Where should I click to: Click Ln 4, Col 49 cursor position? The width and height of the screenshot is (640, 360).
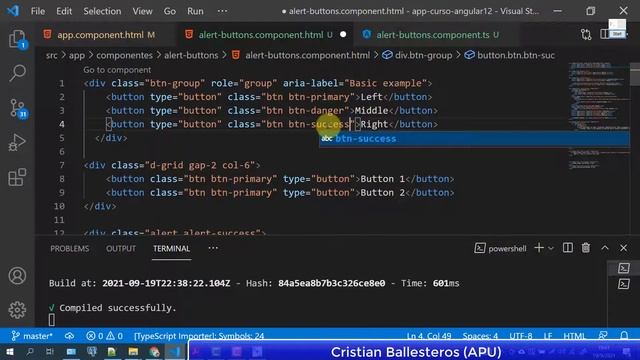429,336
